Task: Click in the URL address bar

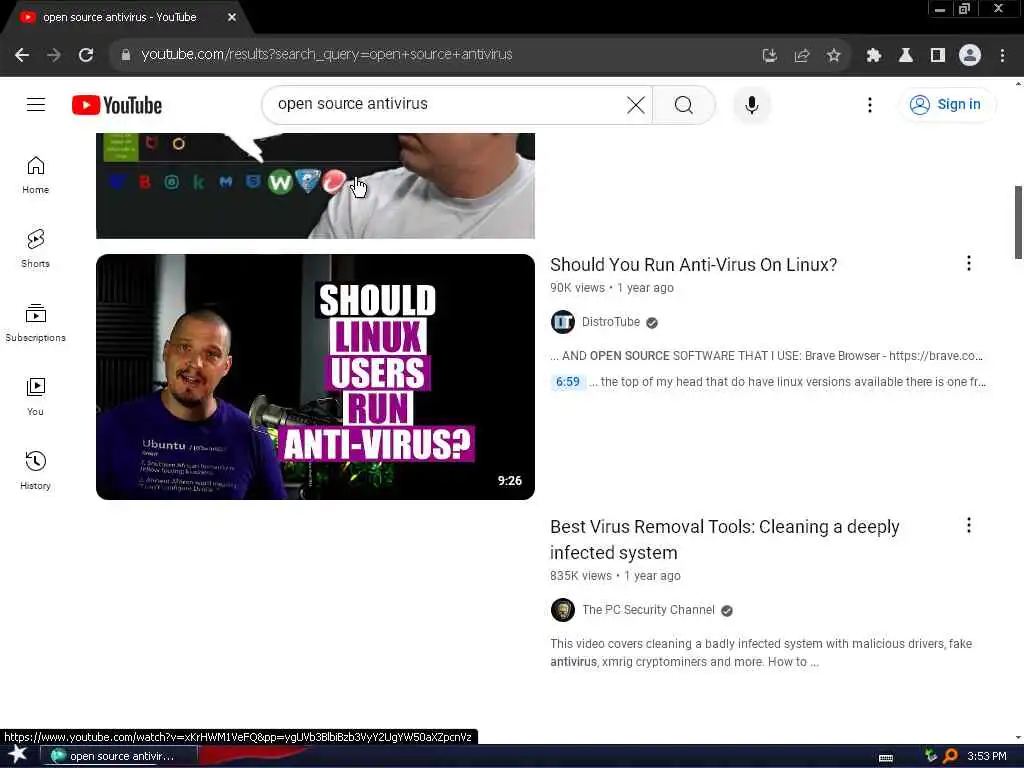Action: [444, 55]
